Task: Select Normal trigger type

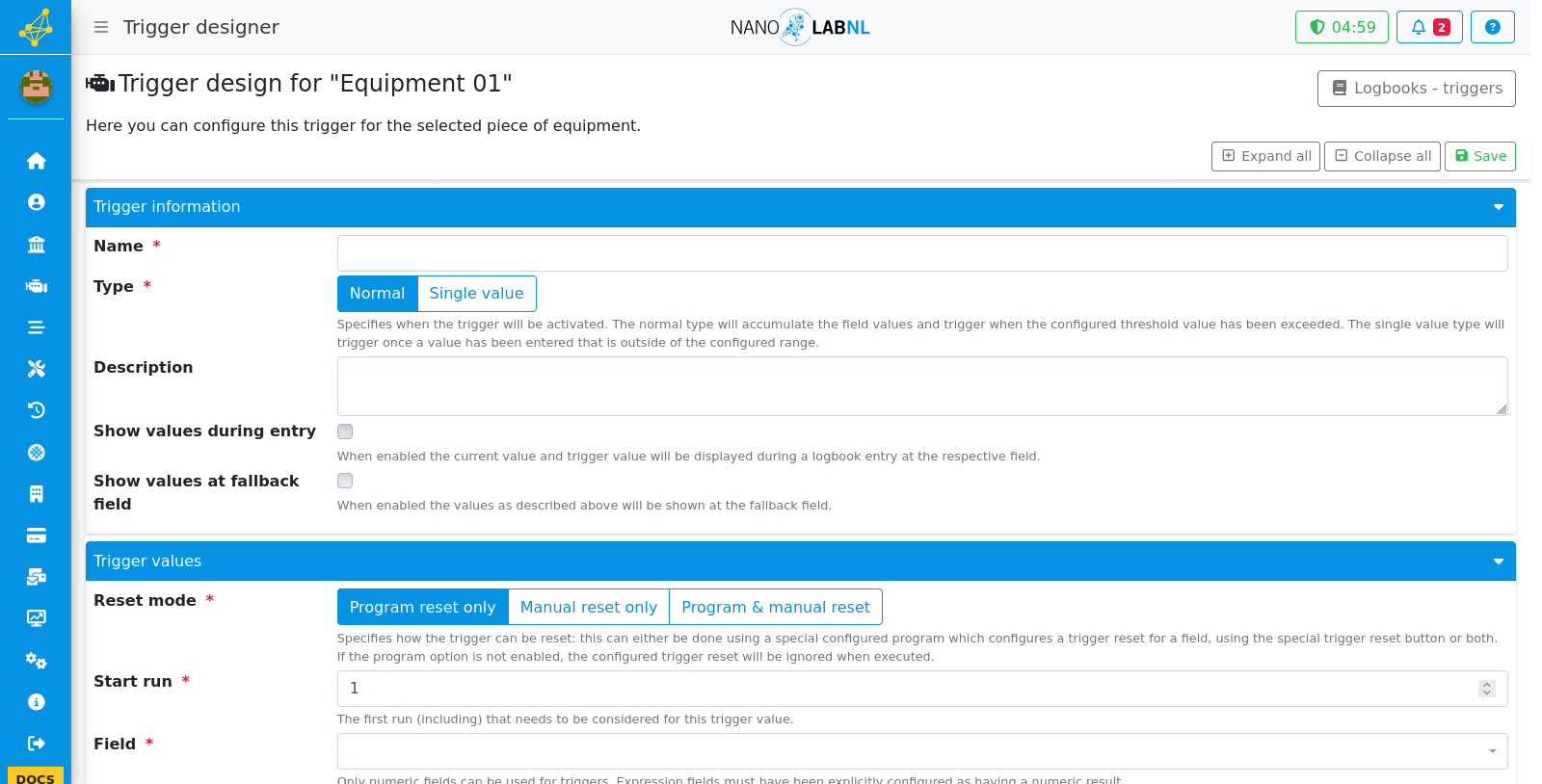Action: tap(377, 294)
